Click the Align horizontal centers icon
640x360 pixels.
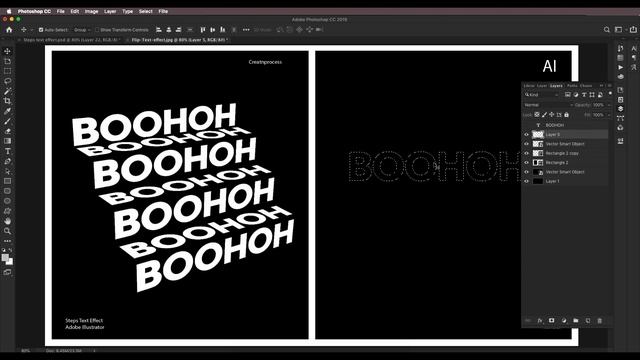coord(169,30)
